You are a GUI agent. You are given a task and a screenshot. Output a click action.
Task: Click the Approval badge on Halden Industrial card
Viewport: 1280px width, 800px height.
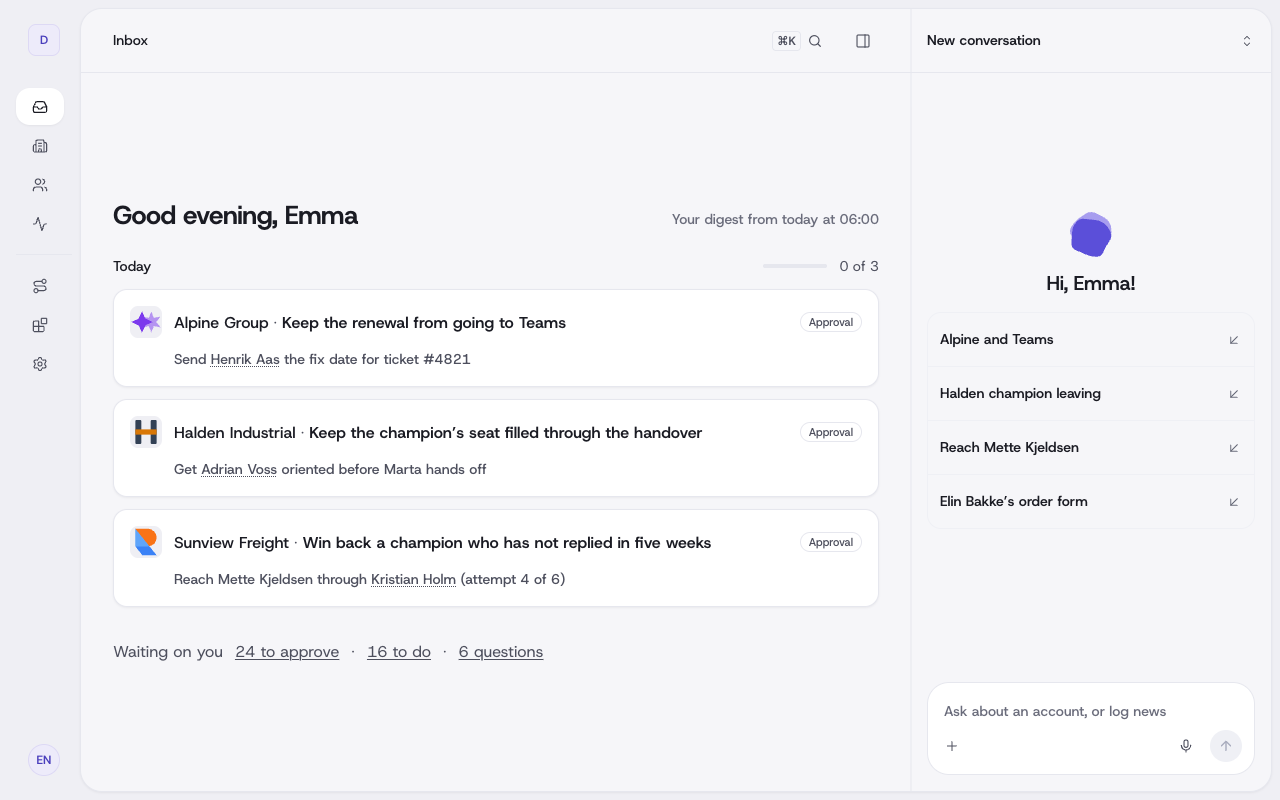tap(831, 432)
